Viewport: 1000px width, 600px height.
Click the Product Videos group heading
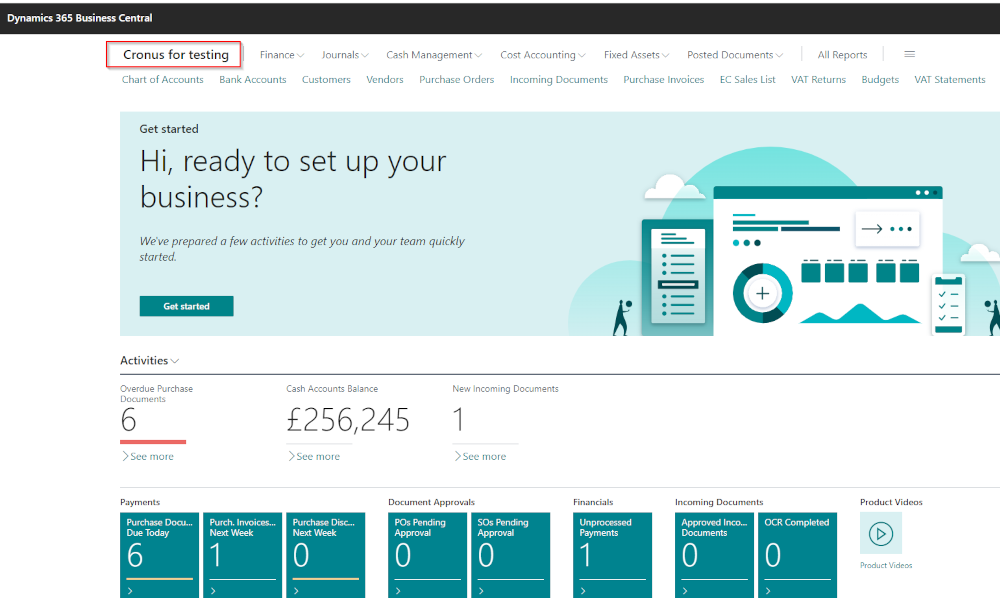(x=891, y=502)
